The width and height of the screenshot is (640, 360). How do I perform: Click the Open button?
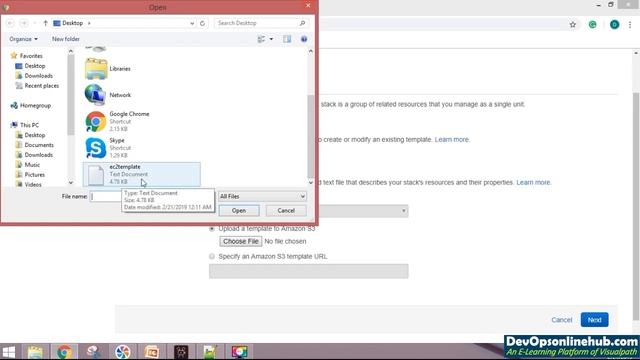[239, 211]
